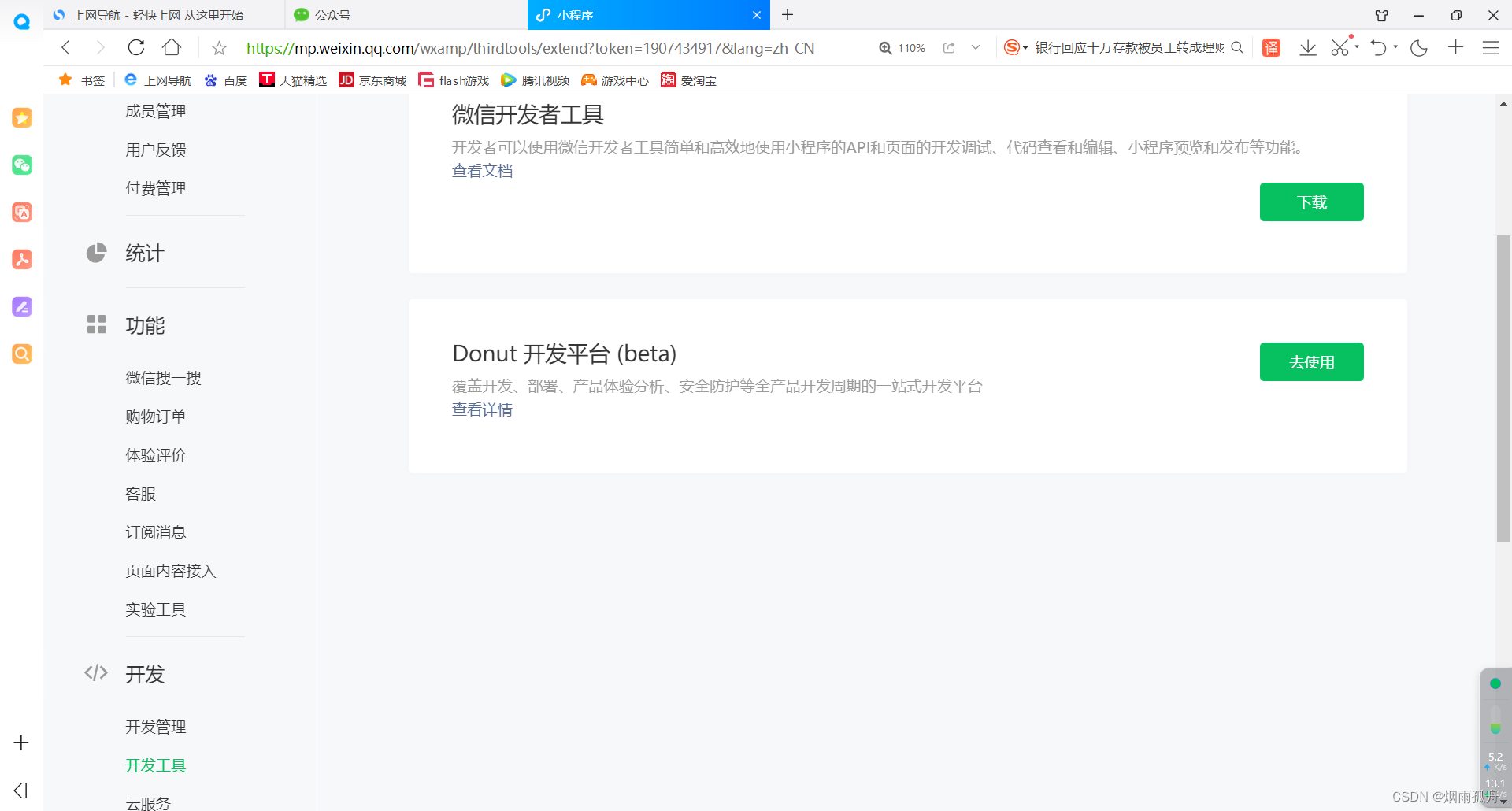
Task: Open 购物订单 menu item
Action: click(x=156, y=417)
